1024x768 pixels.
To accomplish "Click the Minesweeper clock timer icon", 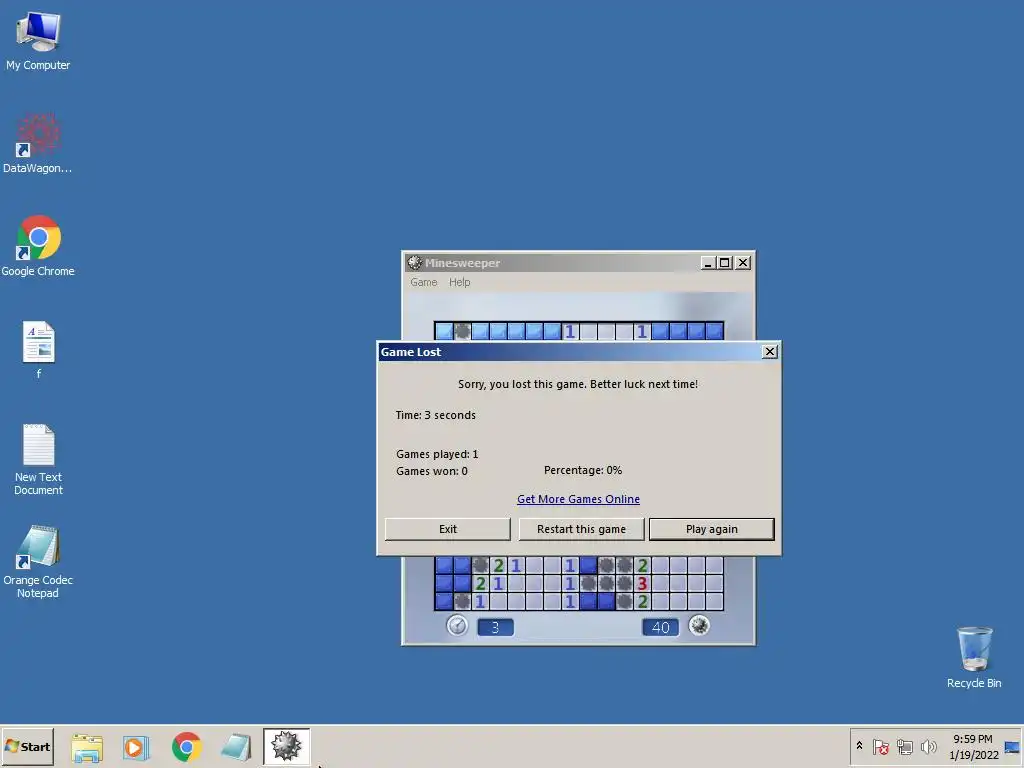I will tap(457, 626).
